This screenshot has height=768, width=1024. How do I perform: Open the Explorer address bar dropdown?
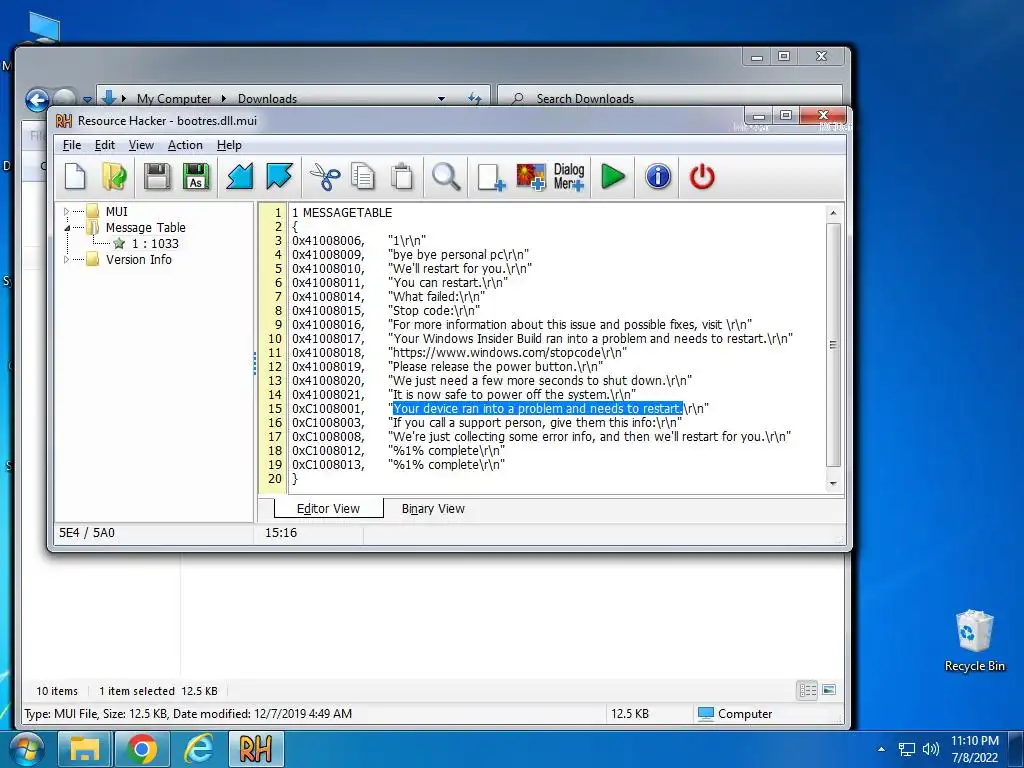click(x=441, y=99)
